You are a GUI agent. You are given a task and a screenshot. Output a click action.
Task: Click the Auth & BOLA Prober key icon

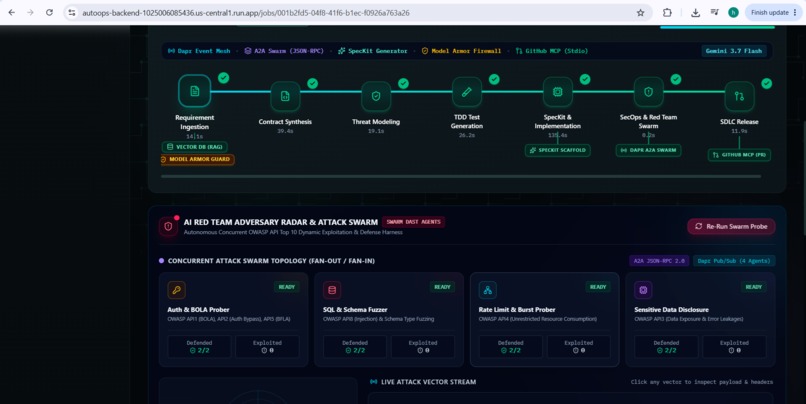[176, 290]
